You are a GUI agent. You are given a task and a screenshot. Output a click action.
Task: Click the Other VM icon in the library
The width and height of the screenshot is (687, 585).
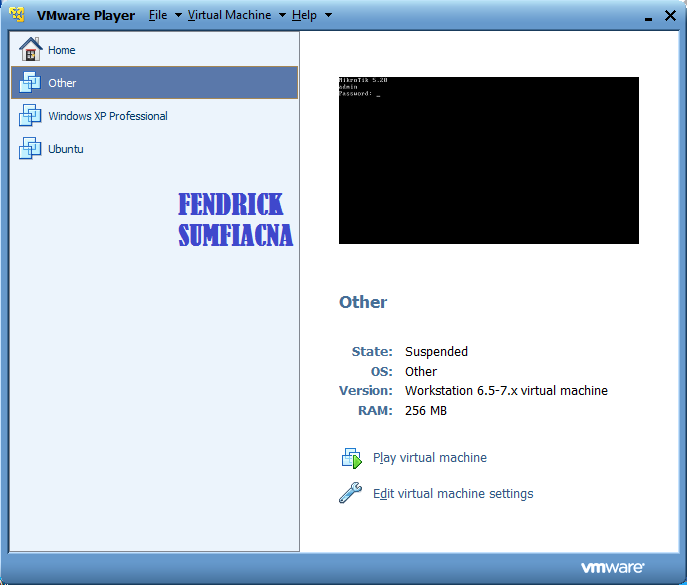point(30,83)
